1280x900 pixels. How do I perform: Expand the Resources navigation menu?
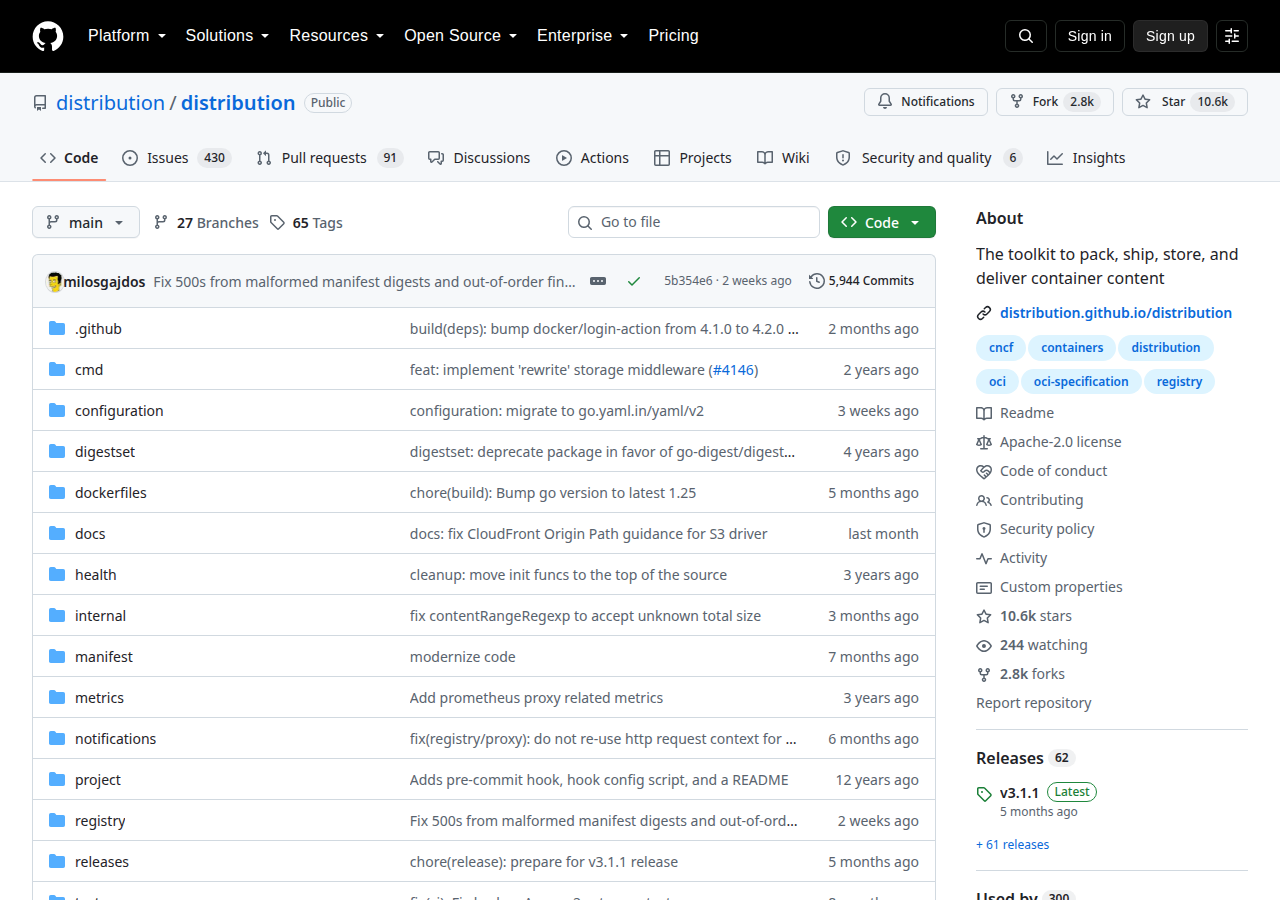coord(337,36)
